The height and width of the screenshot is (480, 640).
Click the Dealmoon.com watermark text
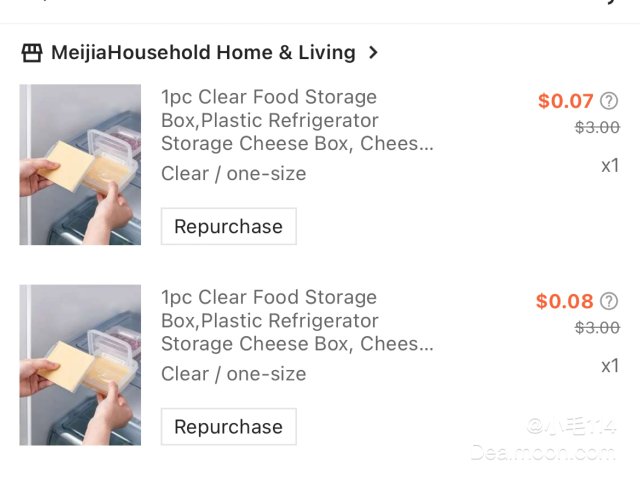(x=543, y=453)
